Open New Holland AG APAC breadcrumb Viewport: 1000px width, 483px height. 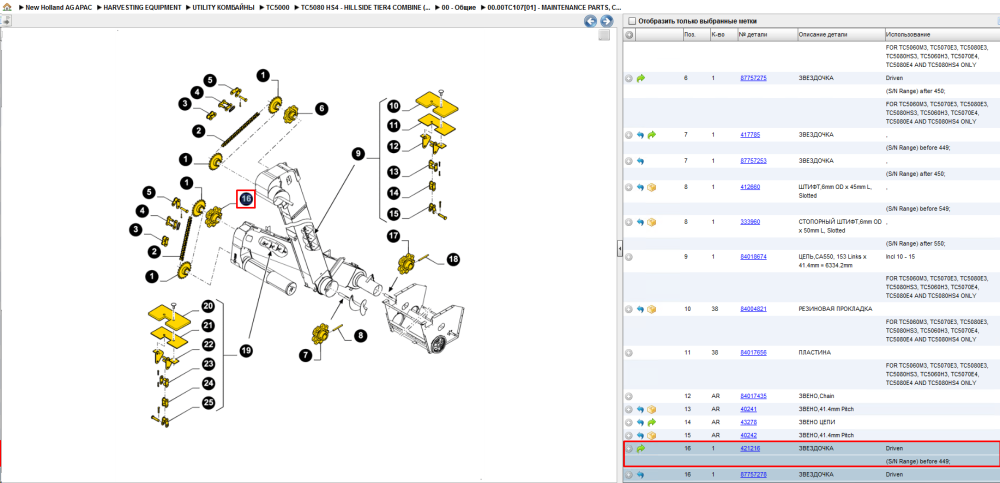point(57,7)
